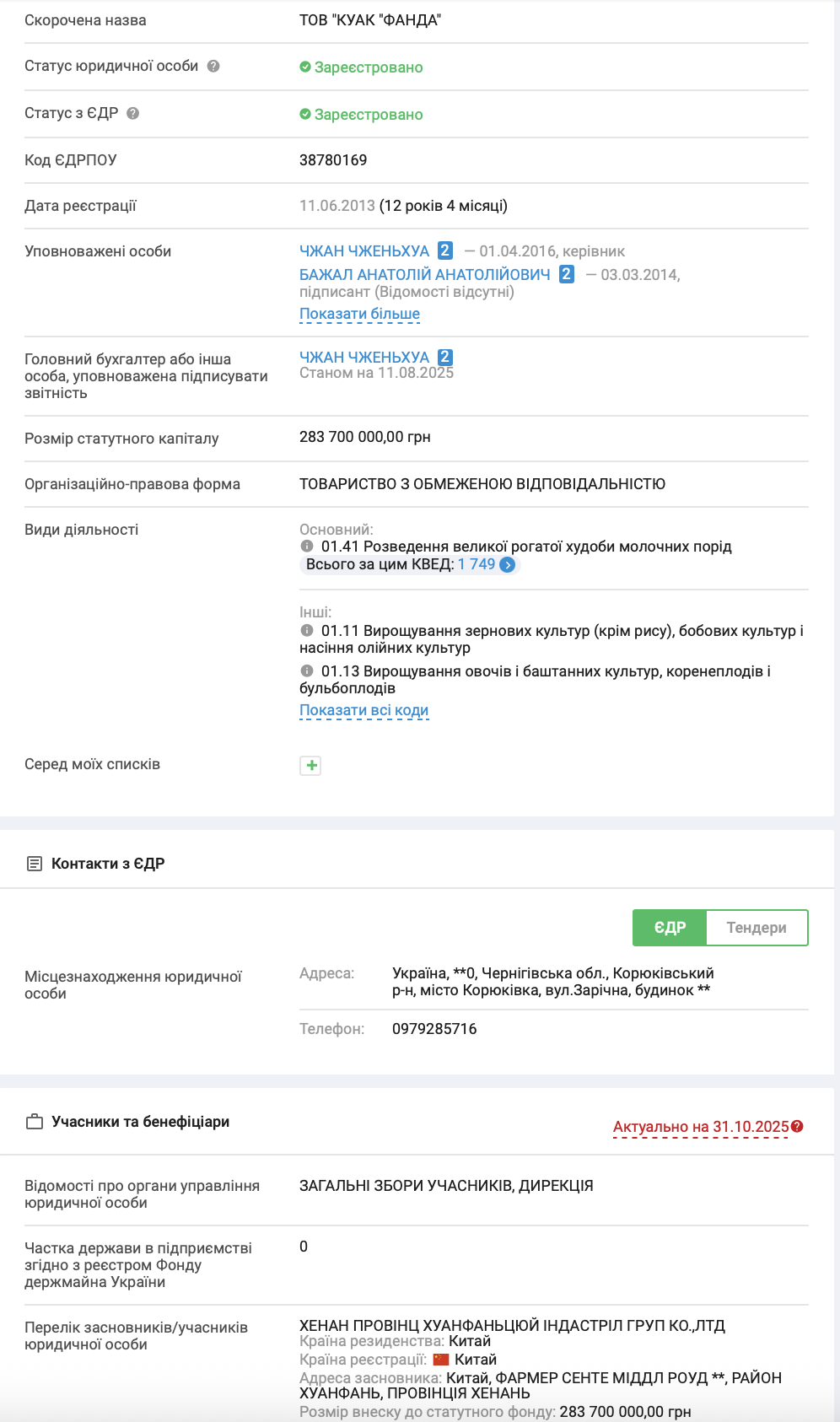Click help icon beside Статус з ЄДР
The height and width of the screenshot is (1422, 840).
(133, 113)
